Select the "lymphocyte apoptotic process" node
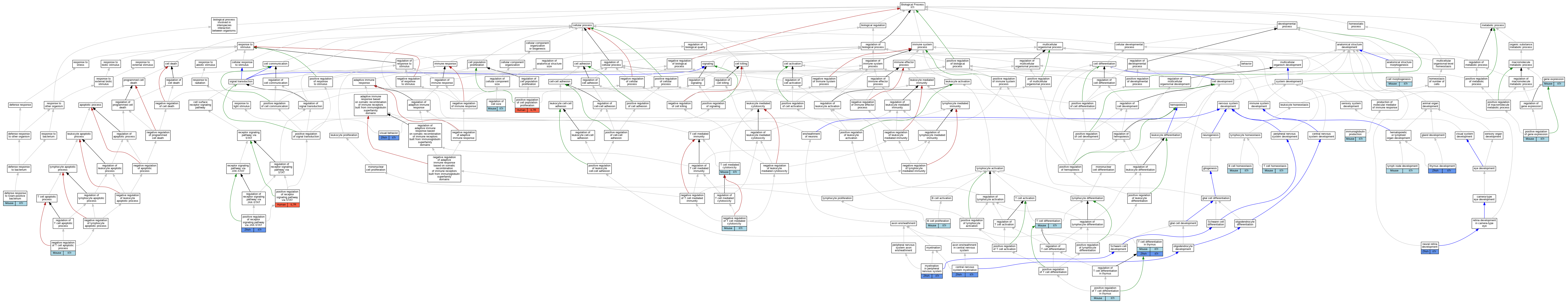This screenshot has height=303, width=1568. 63,168
